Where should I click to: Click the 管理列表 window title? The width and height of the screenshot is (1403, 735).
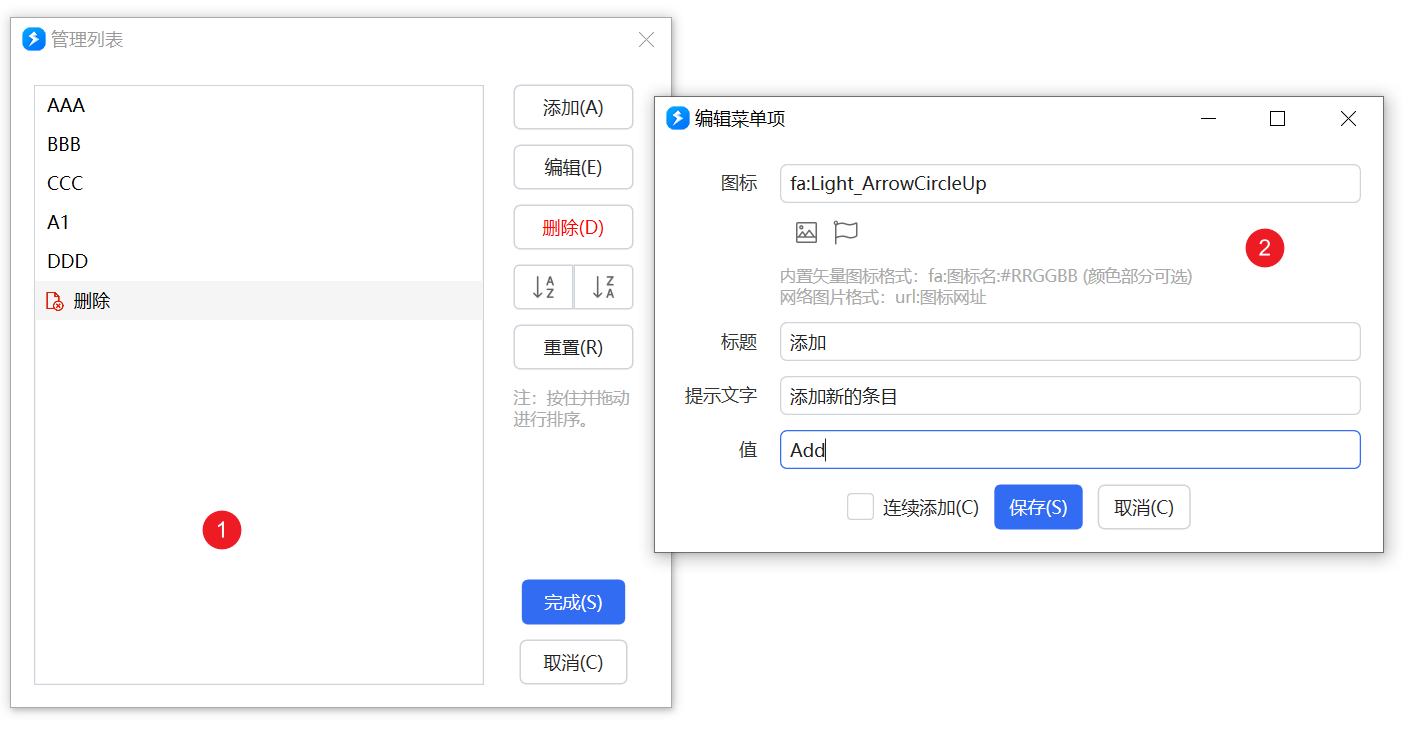click(x=88, y=39)
